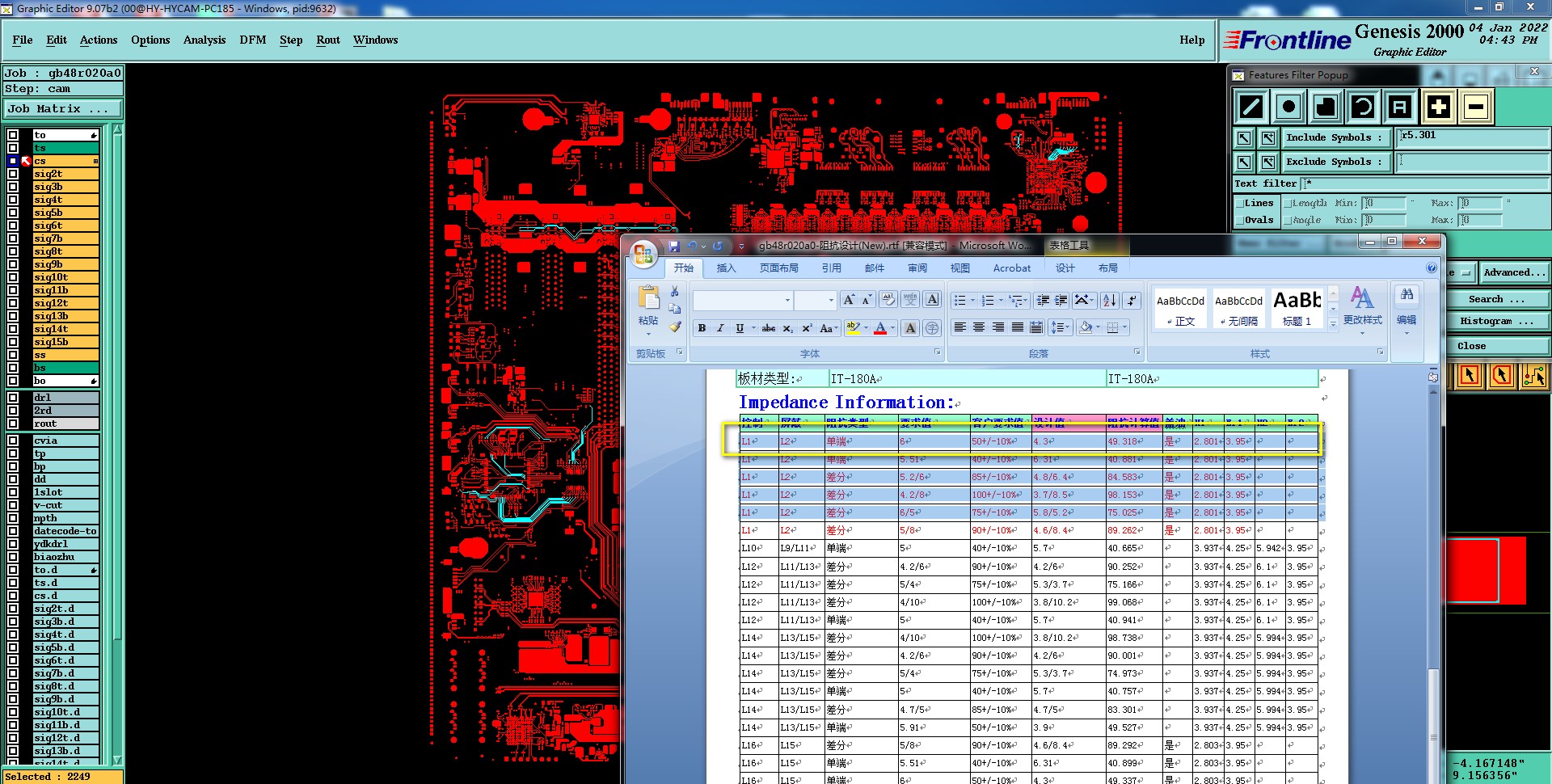Toggle Bold in Word ribbon
1552x784 pixels.
[x=702, y=328]
